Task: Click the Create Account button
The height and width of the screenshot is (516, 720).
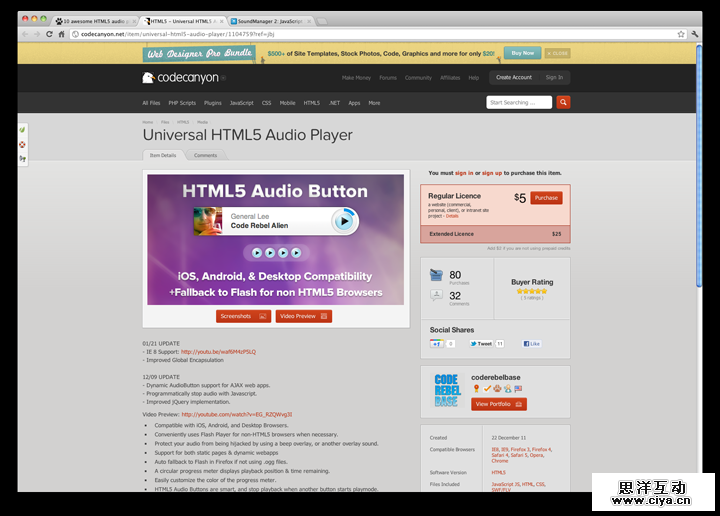Action: 514,77
